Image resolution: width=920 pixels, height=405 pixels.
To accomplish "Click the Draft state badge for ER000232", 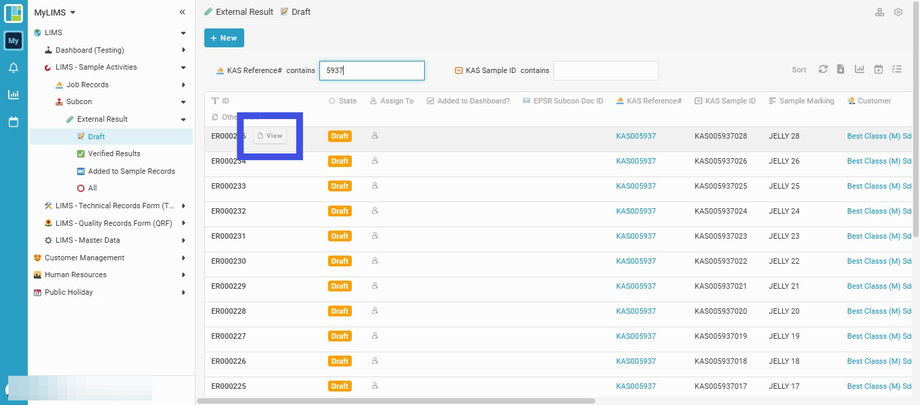I will (340, 211).
